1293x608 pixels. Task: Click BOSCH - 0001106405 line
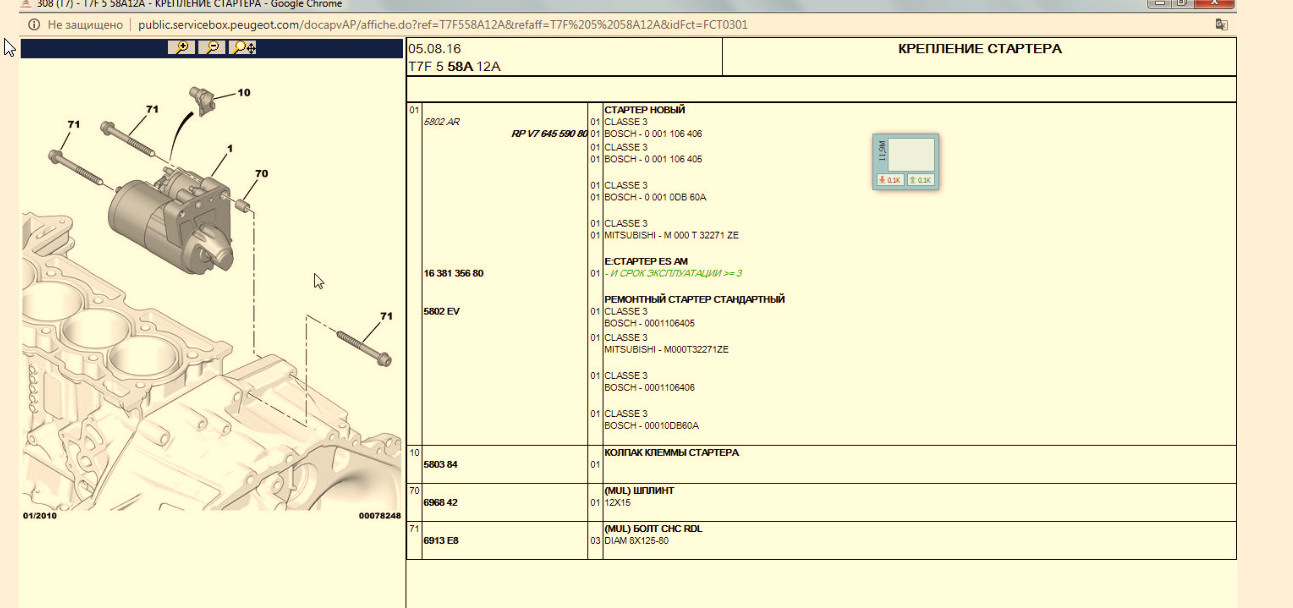pyautogui.click(x=649, y=324)
